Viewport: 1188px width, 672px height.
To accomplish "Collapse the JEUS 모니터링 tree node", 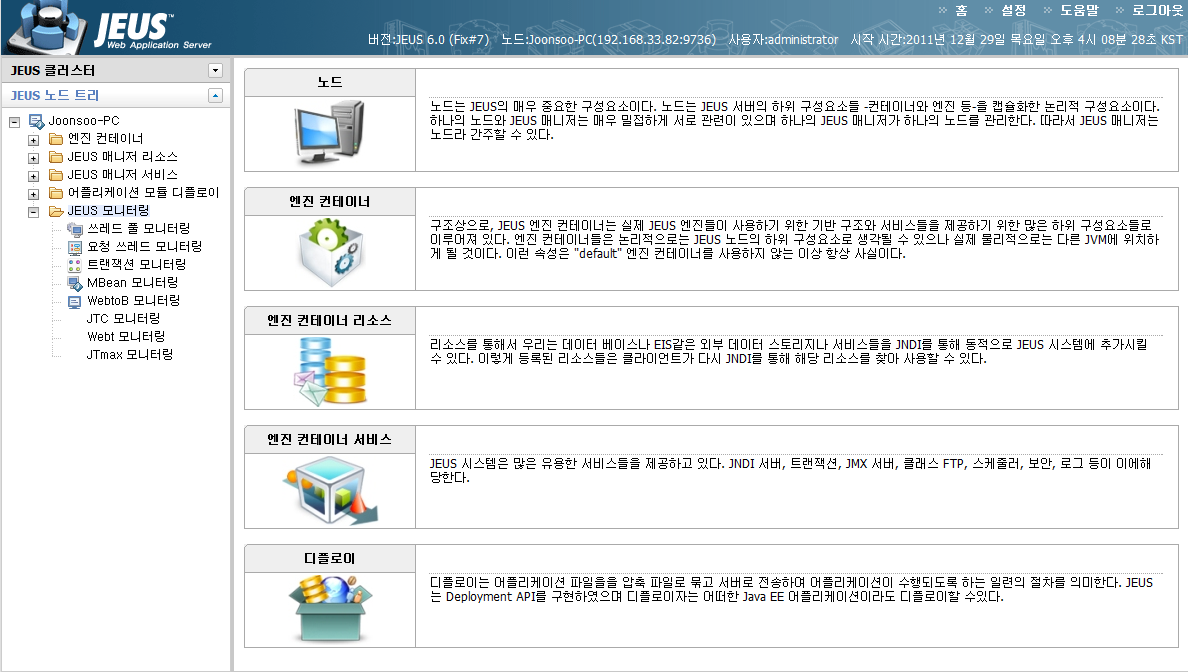I will (x=34, y=211).
